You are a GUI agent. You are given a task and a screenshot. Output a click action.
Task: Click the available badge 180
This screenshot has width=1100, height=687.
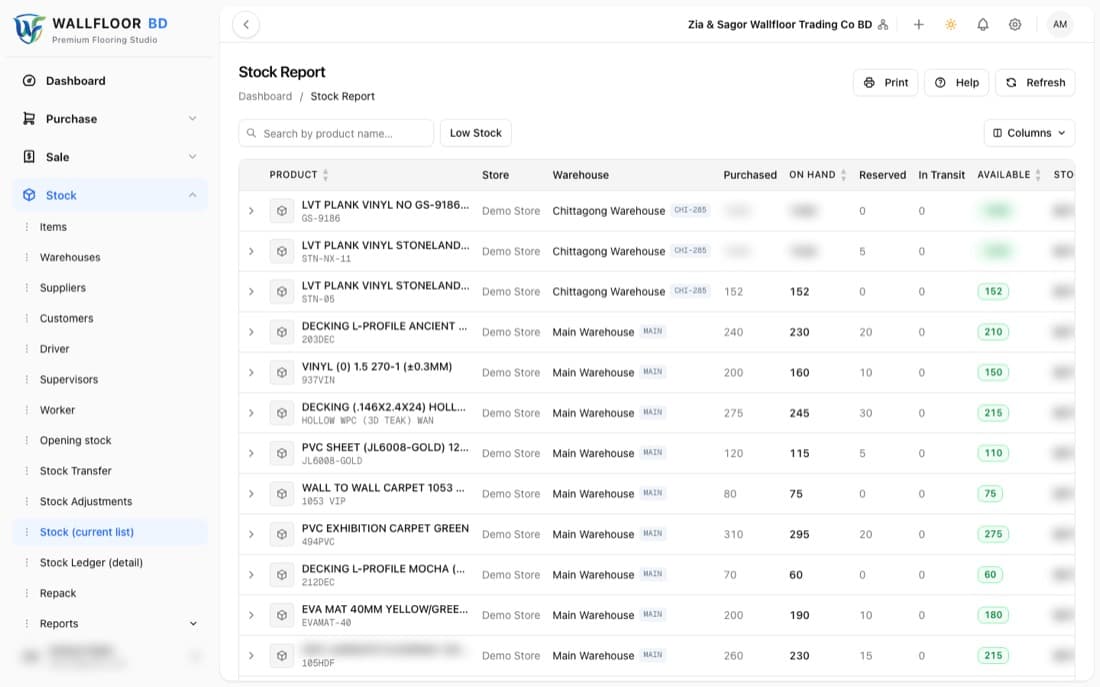(993, 615)
